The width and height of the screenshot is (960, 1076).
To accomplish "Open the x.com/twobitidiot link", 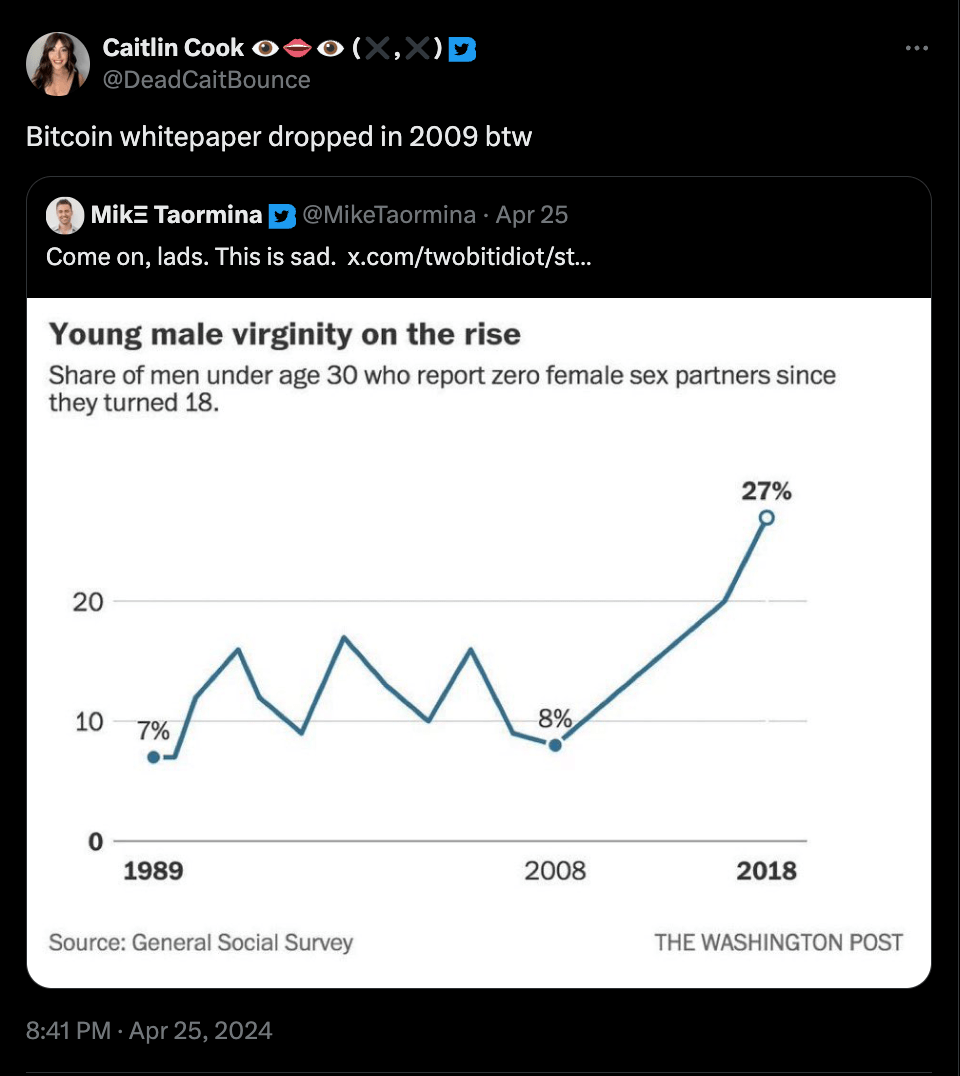I will (469, 256).
